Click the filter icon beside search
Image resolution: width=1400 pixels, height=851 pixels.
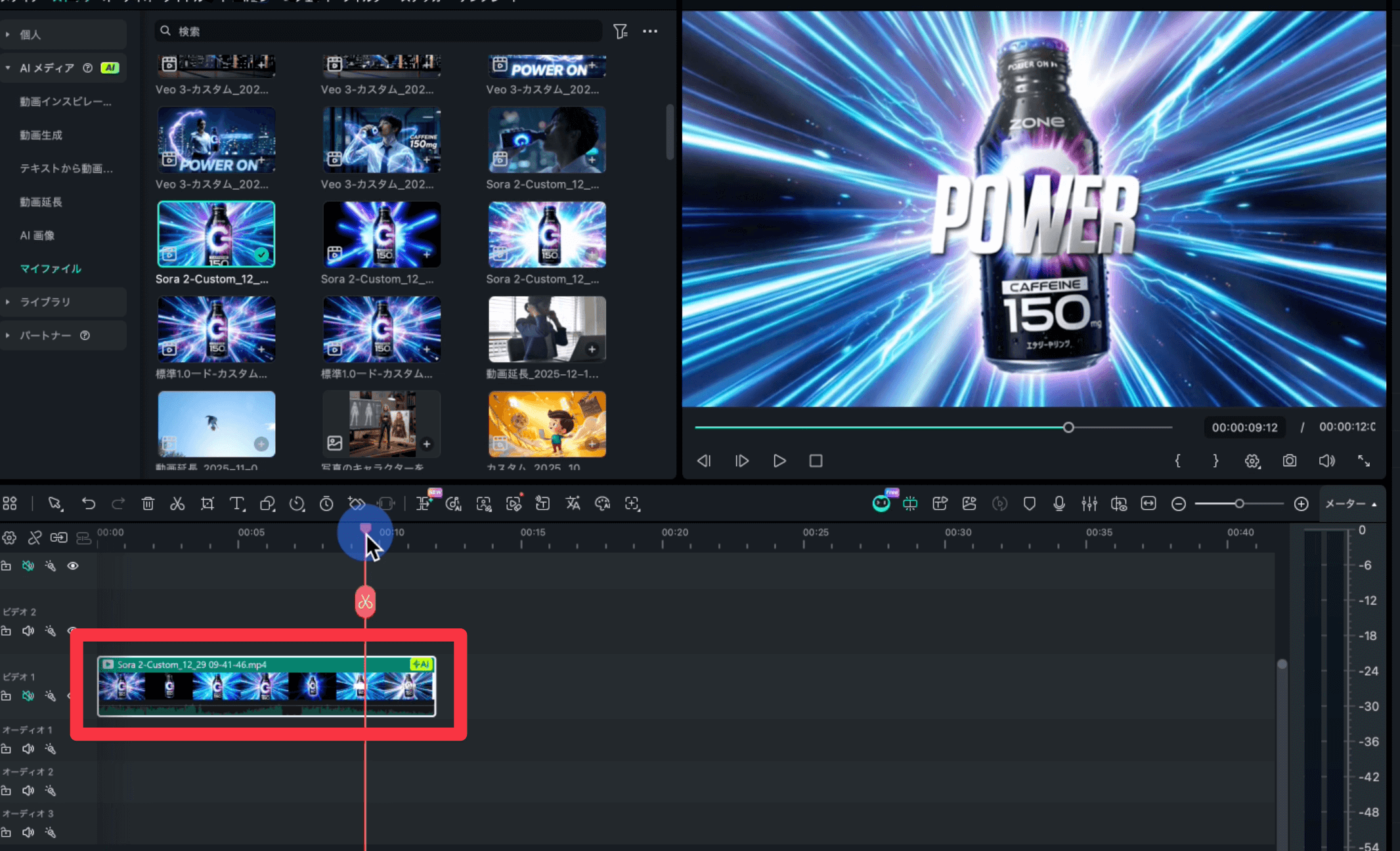tap(620, 31)
